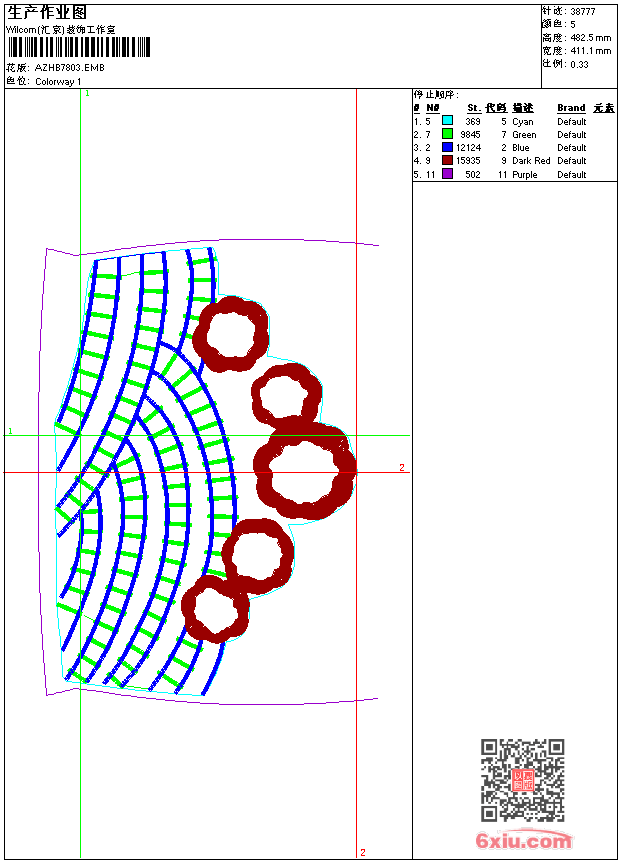The width and height of the screenshot is (620, 860).
Task: Click the Green color name
Action: coord(525,135)
